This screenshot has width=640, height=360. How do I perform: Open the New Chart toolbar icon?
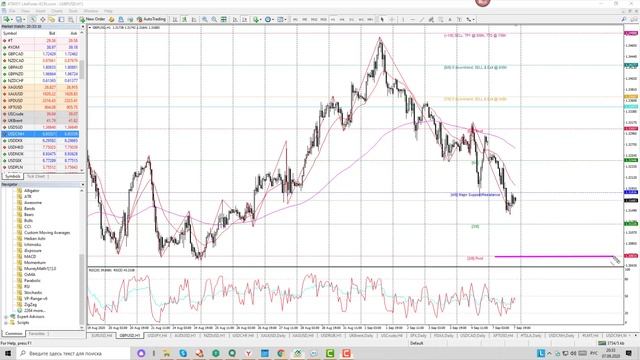(x=7, y=19)
